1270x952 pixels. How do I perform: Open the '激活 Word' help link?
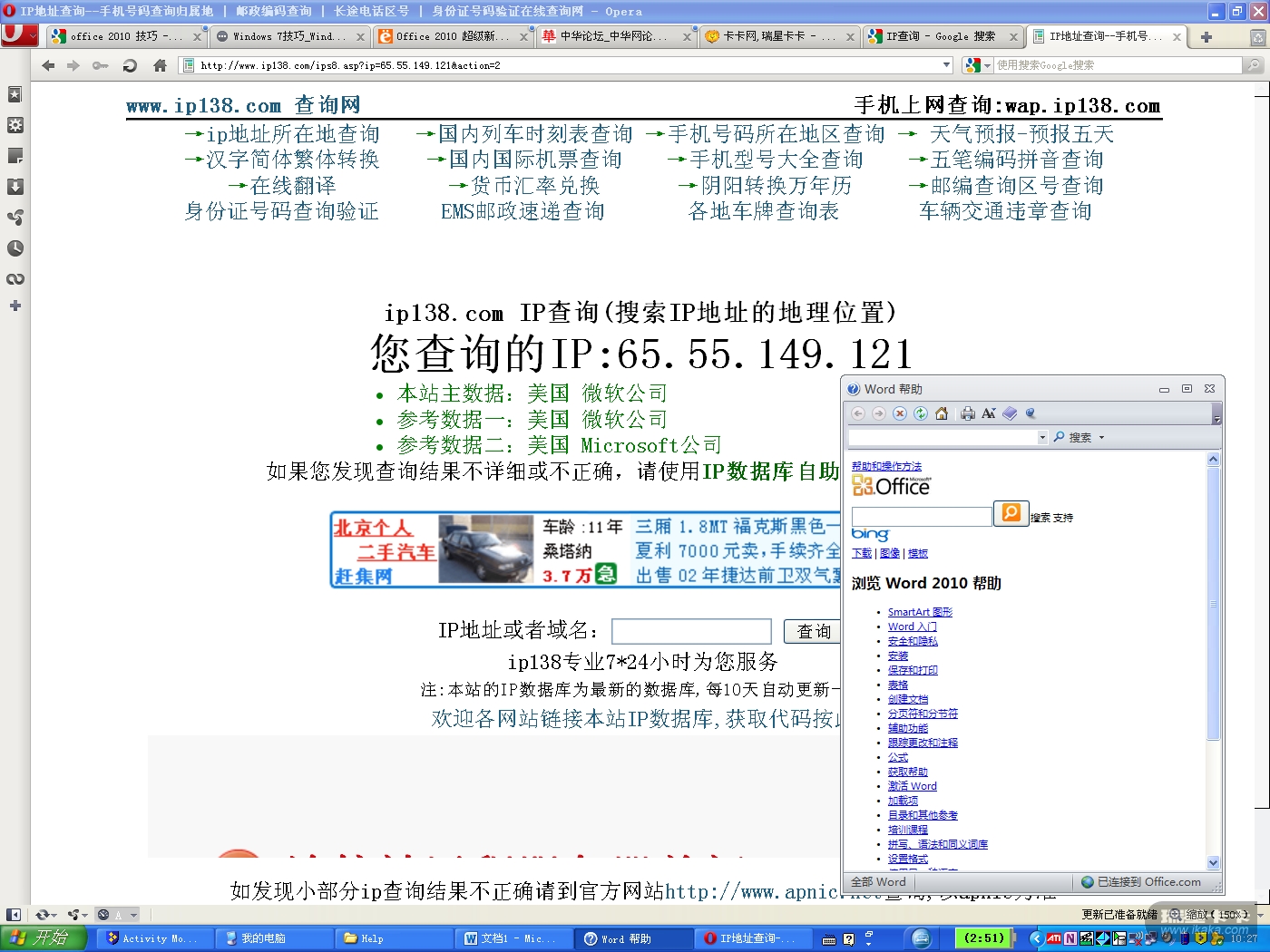point(912,786)
